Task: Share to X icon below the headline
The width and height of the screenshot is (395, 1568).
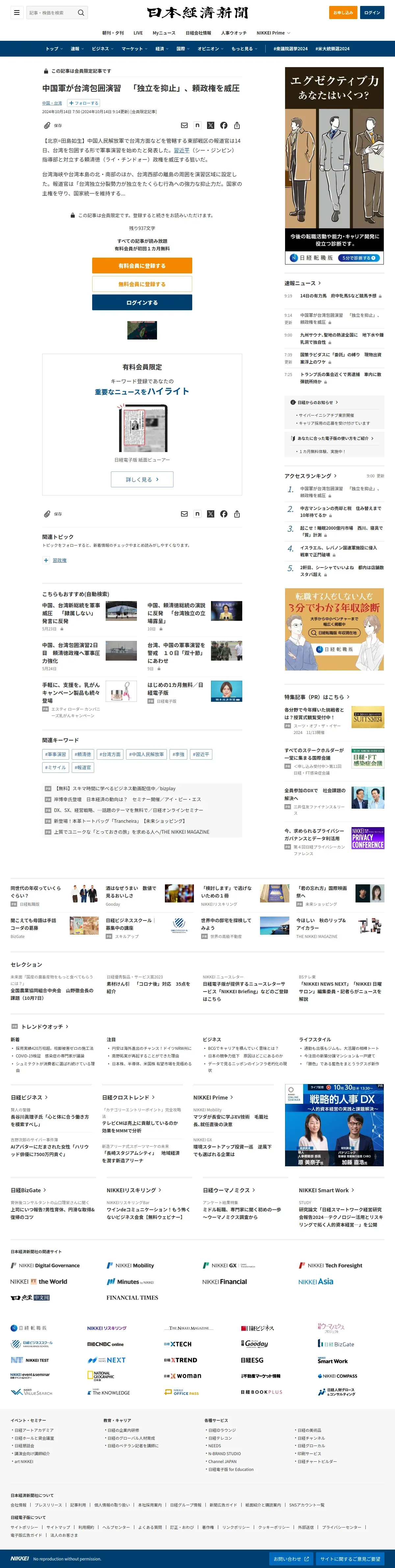Action: [211, 125]
